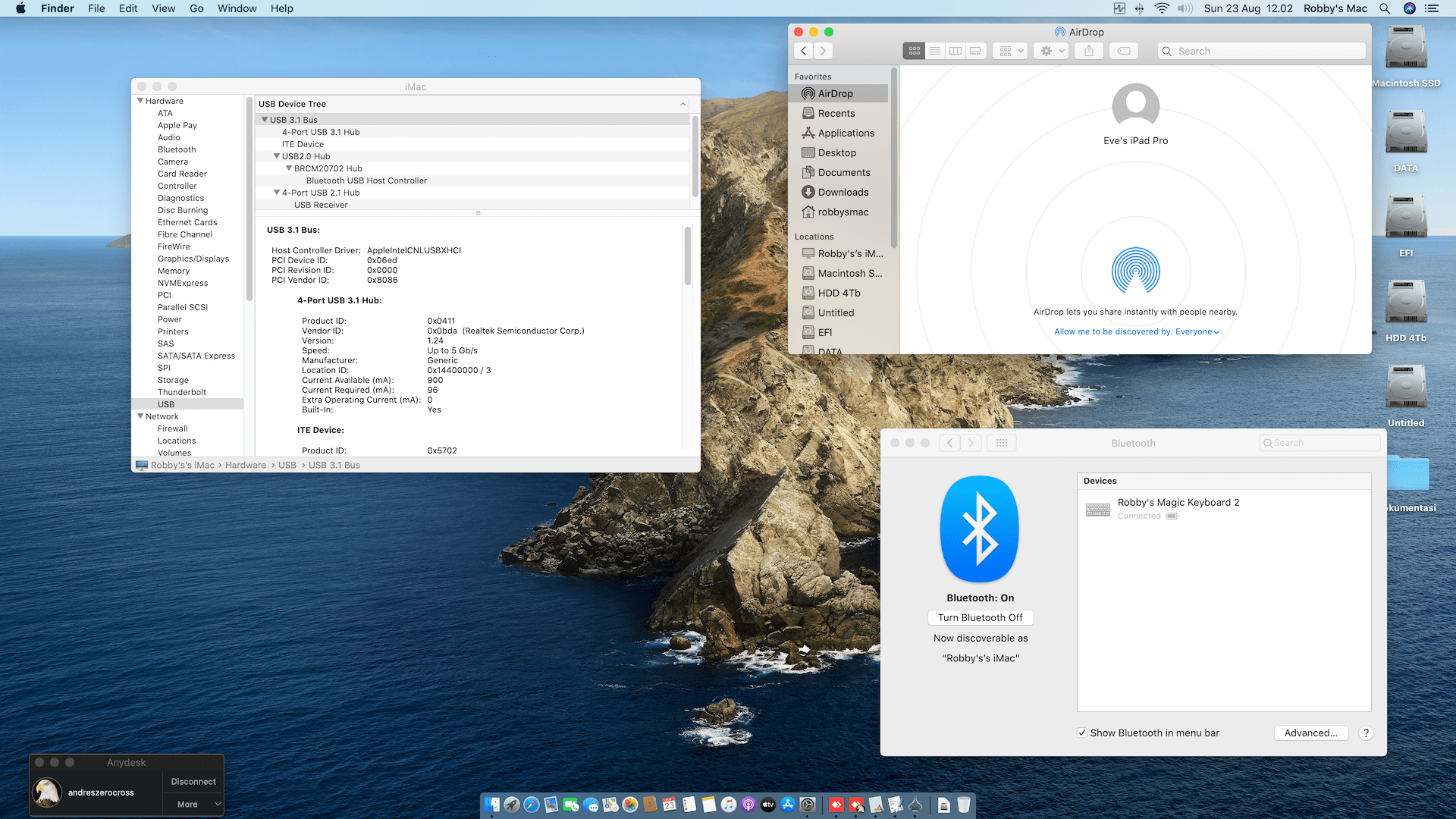Image resolution: width=1456 pixels, height=819 pixels.
Task: Click the Finder sidebar scrollbar in AirDrop window
Action: click(894, 159)
